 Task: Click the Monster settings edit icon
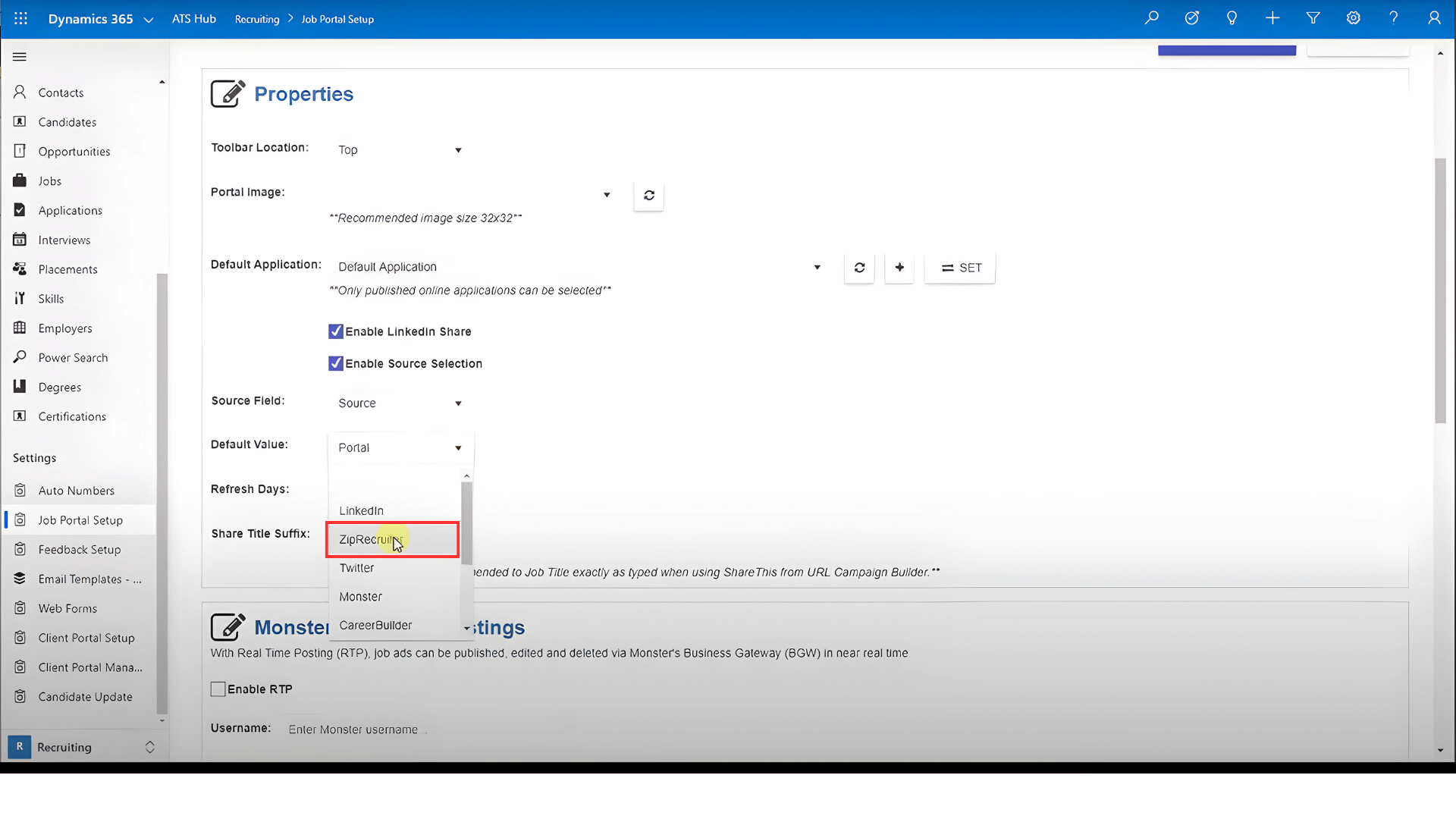click(x=227, y=627)
